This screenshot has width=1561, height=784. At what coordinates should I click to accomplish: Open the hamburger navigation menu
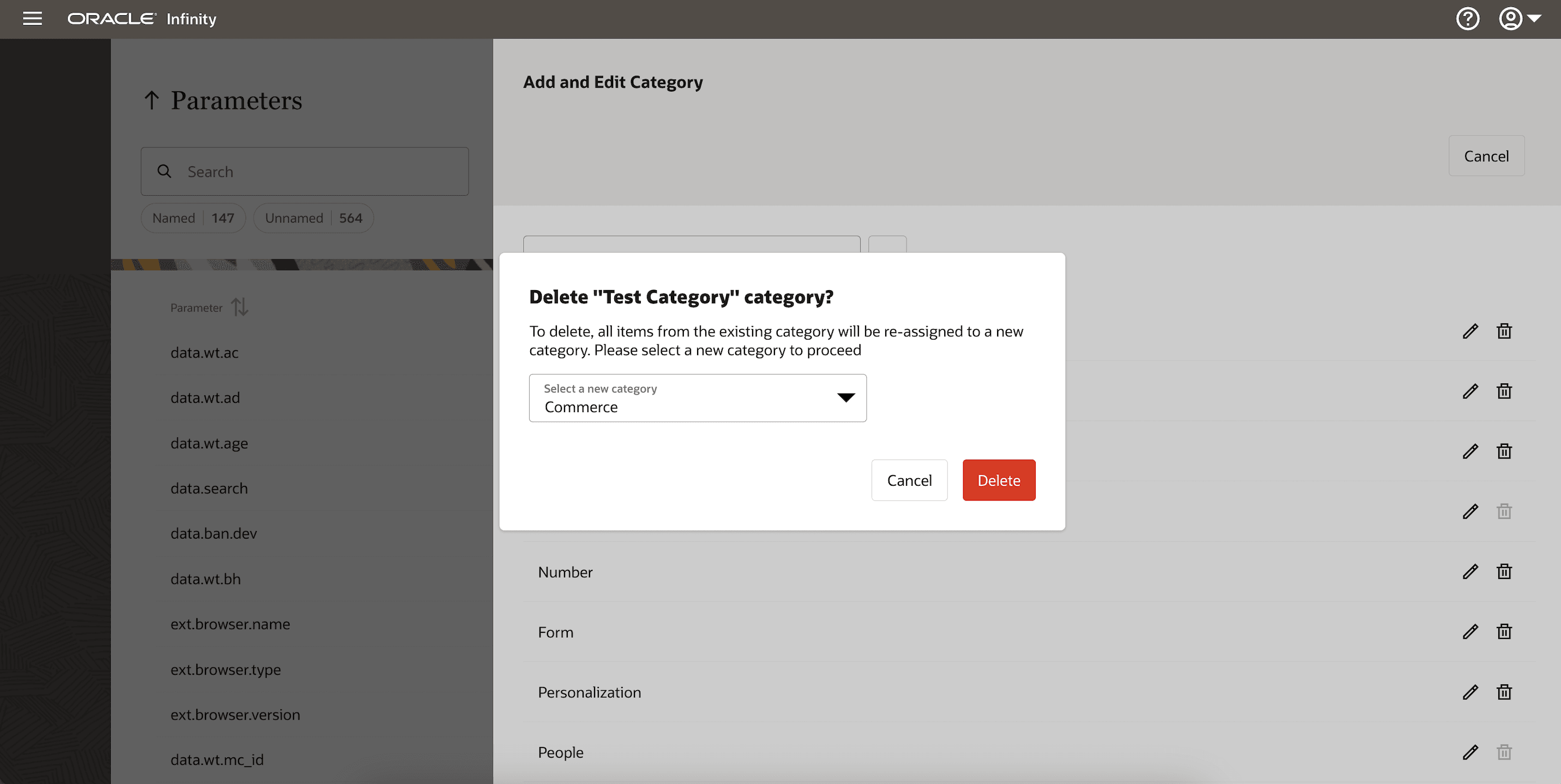pyautogui.click(x=32, y=19)
